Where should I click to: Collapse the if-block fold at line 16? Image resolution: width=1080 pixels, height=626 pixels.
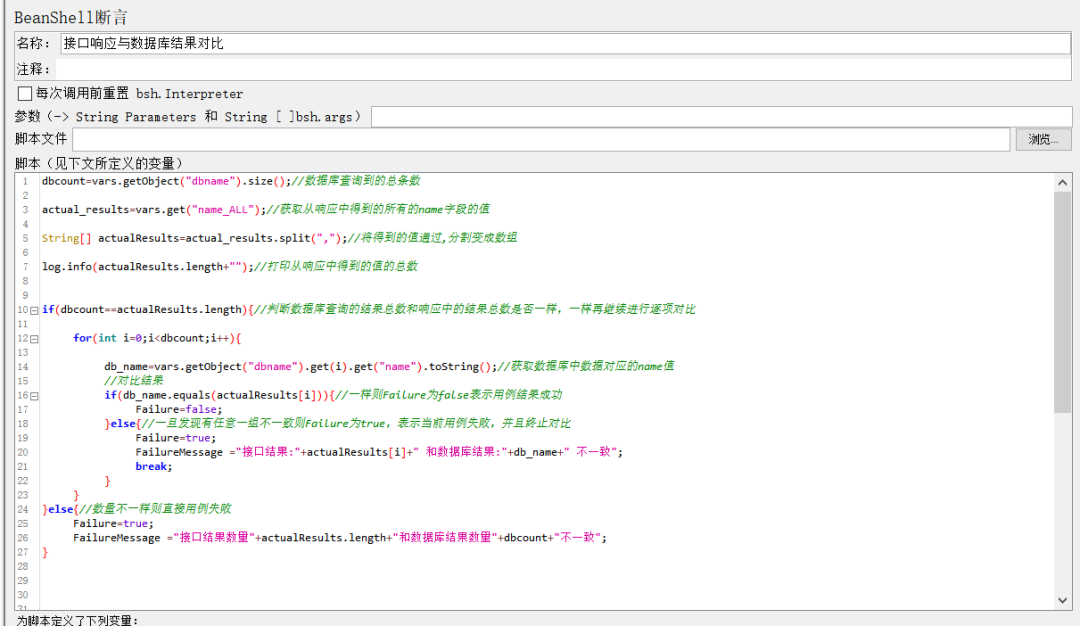pos(34,396)
